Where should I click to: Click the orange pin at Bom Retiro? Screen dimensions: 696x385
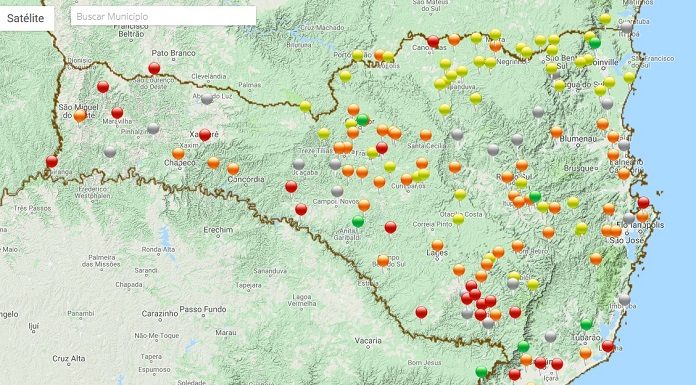tap(518, 246)
